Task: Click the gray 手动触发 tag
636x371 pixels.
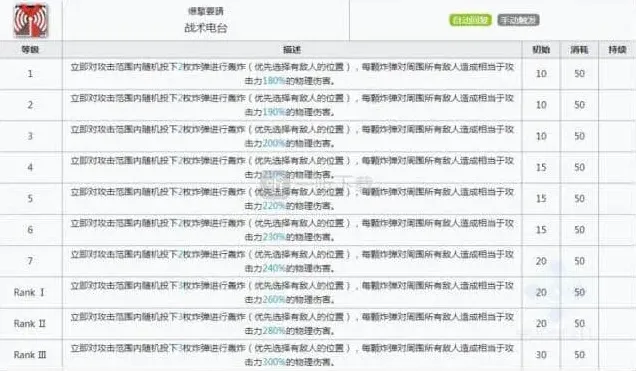Action: 518,20
